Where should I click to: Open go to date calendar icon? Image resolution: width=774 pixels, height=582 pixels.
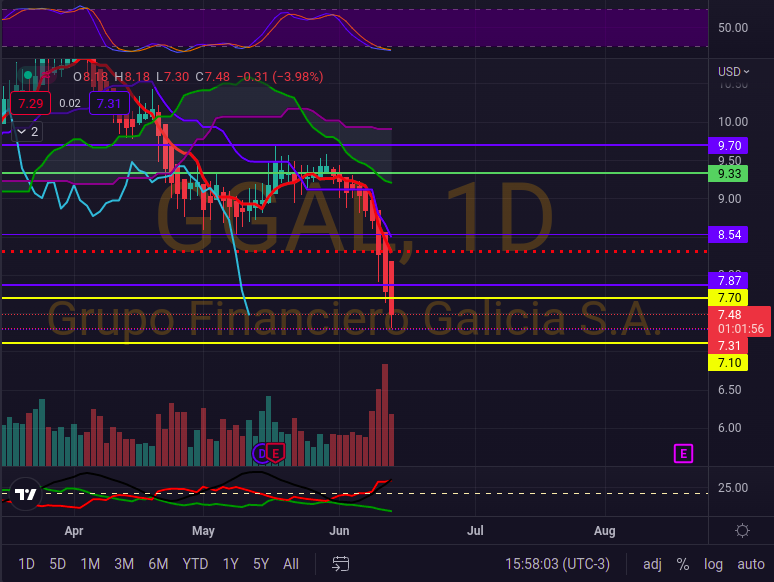[341, 564]
